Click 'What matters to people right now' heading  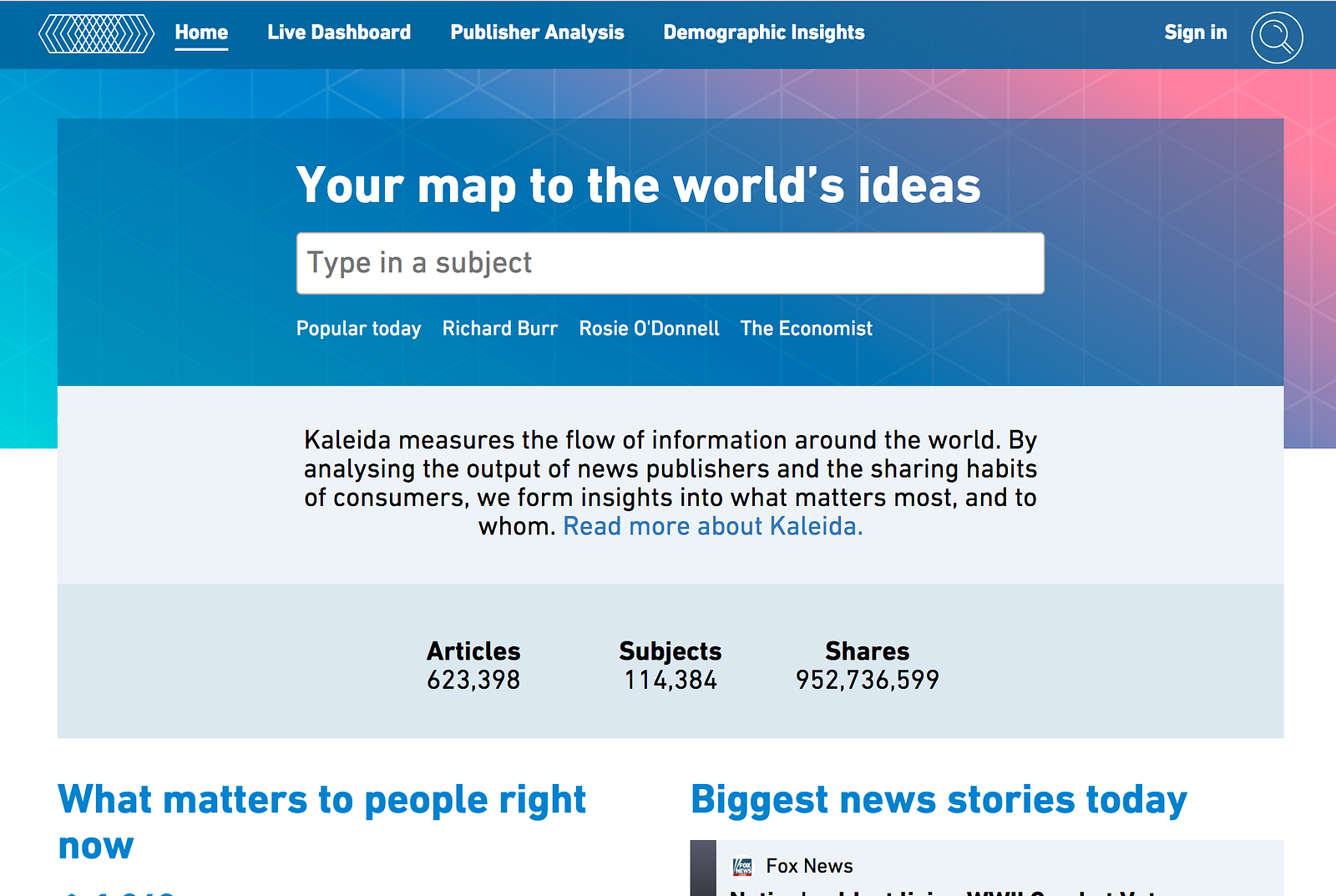pos(322,823)
